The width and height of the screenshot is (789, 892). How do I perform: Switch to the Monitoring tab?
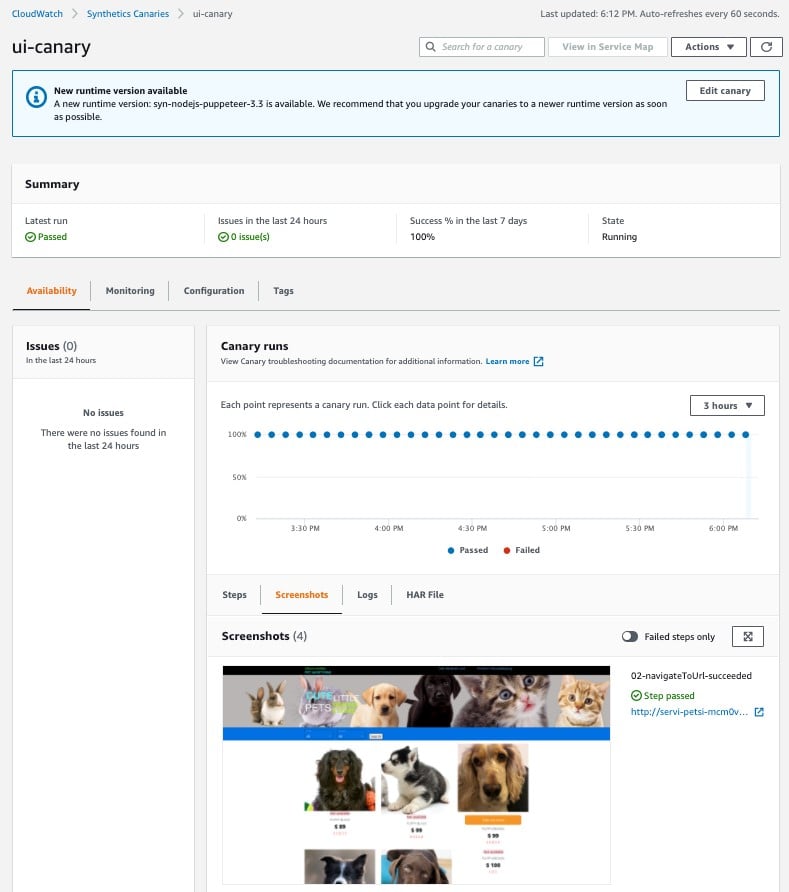point(130,291)
